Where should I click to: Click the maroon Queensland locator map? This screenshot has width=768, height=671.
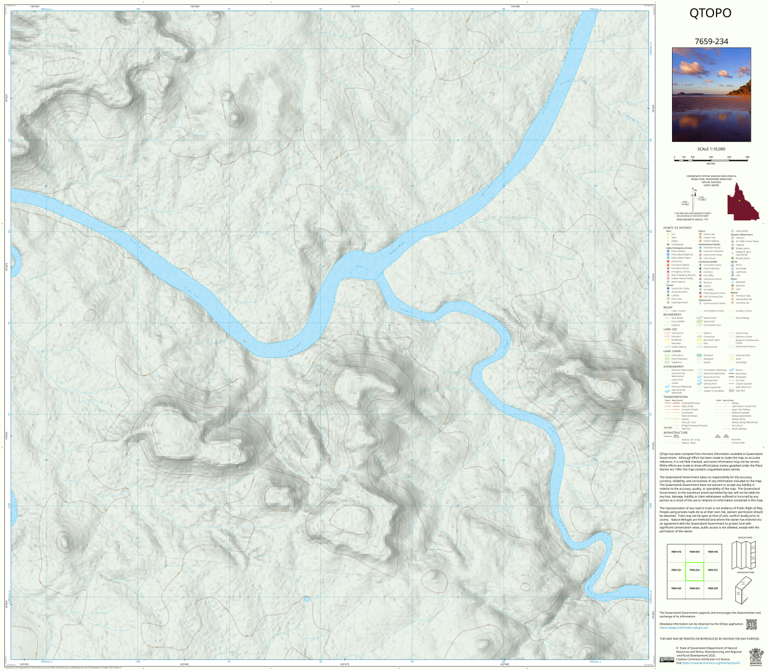click(x=743, y=201)
